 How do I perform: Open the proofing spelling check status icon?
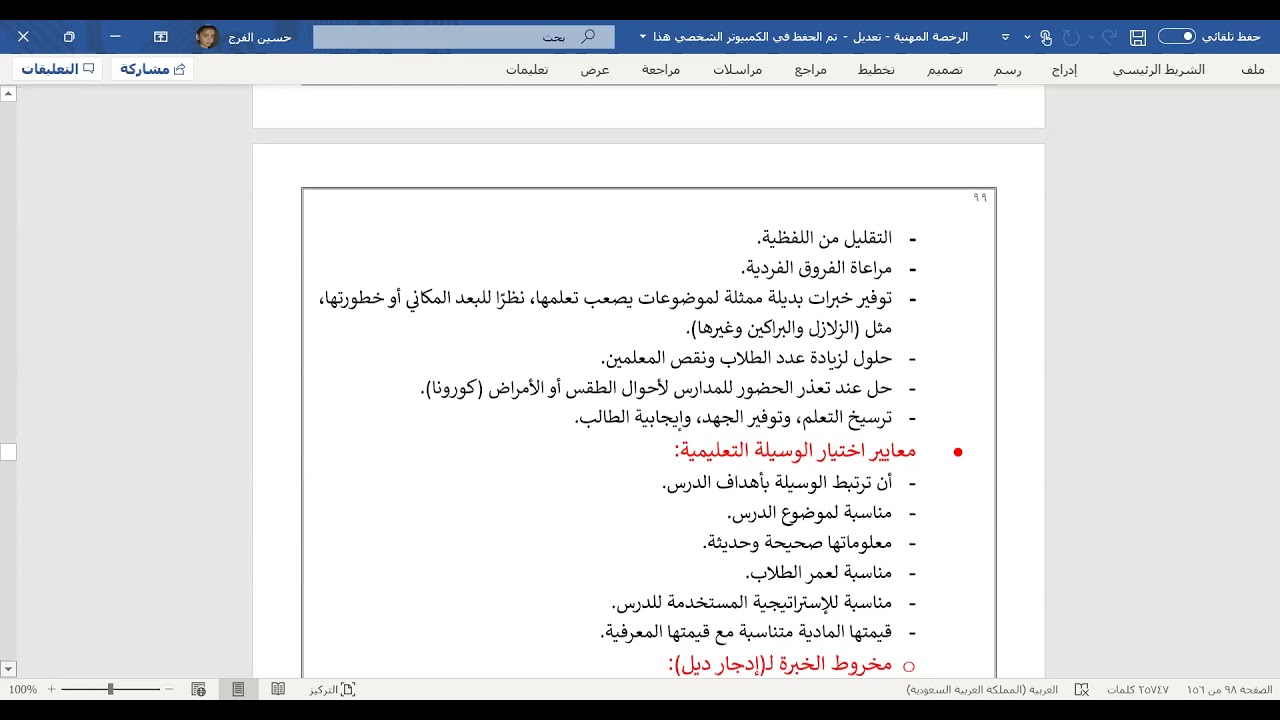pos(1082,689)
